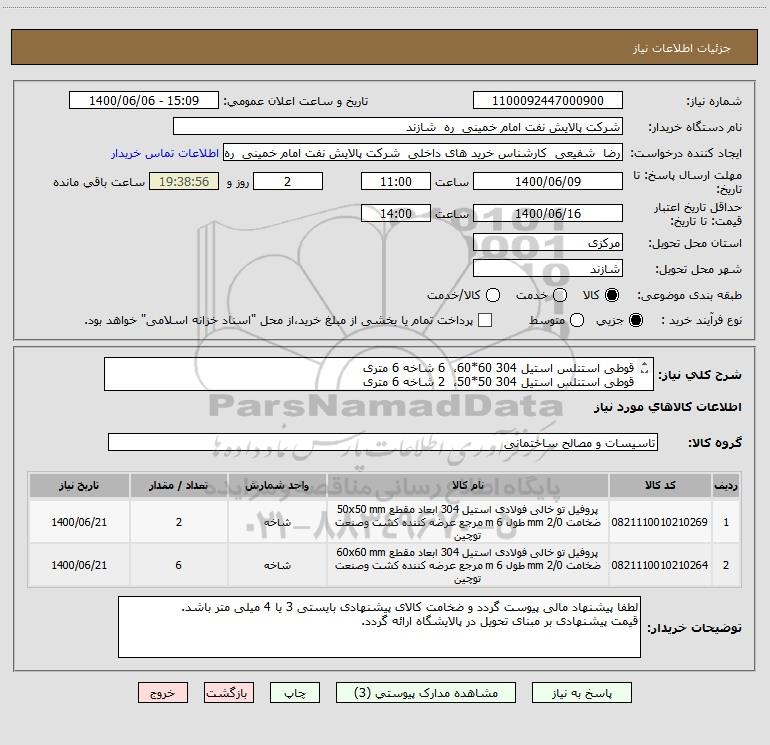The width and height of the screenshot is (770, 745).
Task: Click the شاخه unit cell in row 2
Action: click(277, 565)
